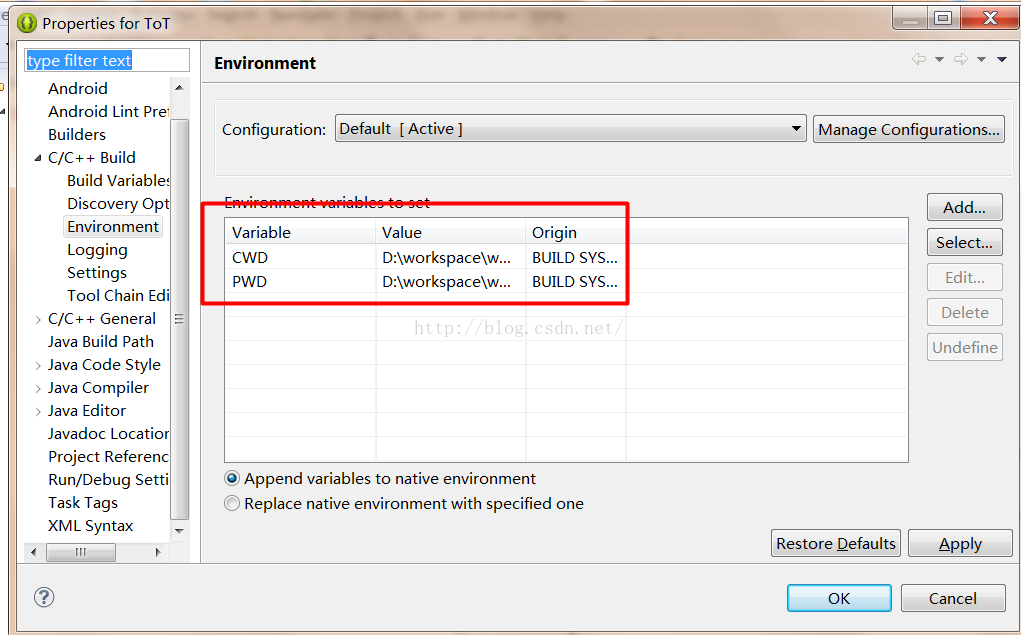Screen dimensions: 1021x635
Task: Collapse the C/C++ Build tree node
Action: click(38, 158)
